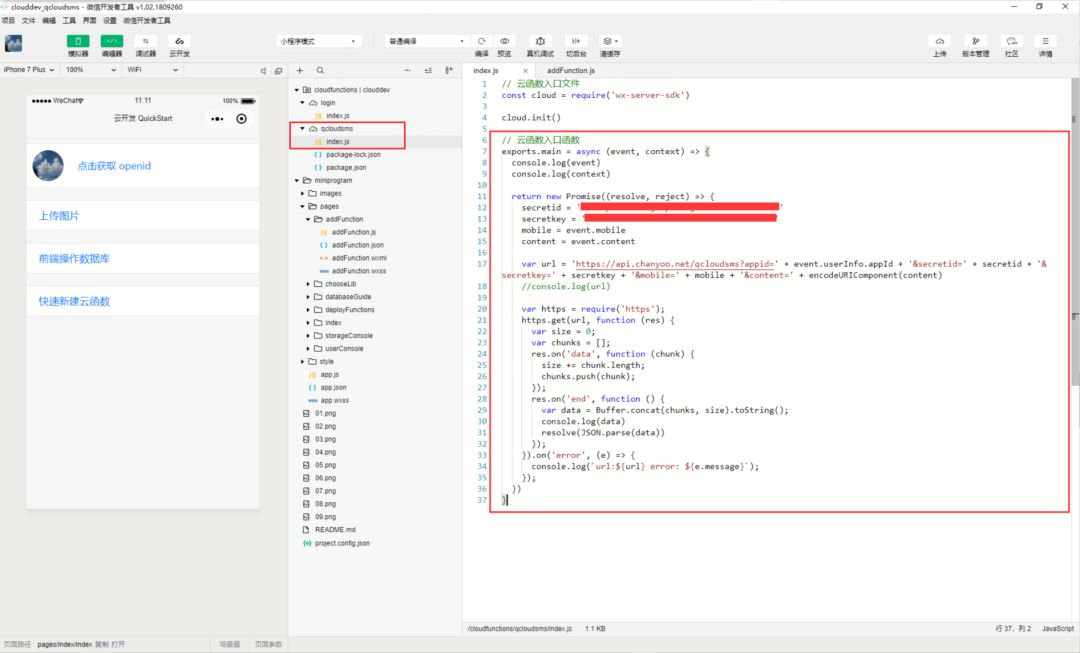This screenshot has height=653, width=1080.
Task: Start 真机调试 remote device debugging
Action: [540, 41]
